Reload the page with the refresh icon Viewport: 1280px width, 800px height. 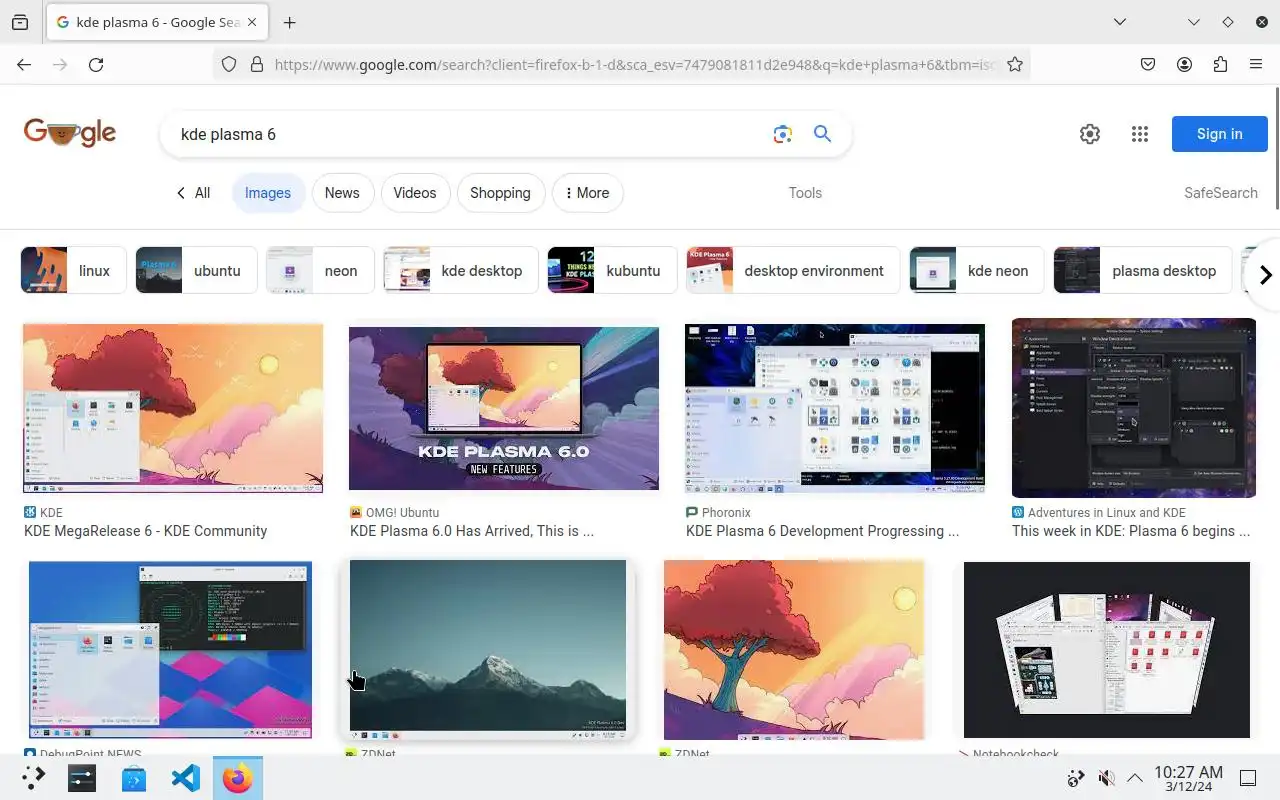click(96, 64)
